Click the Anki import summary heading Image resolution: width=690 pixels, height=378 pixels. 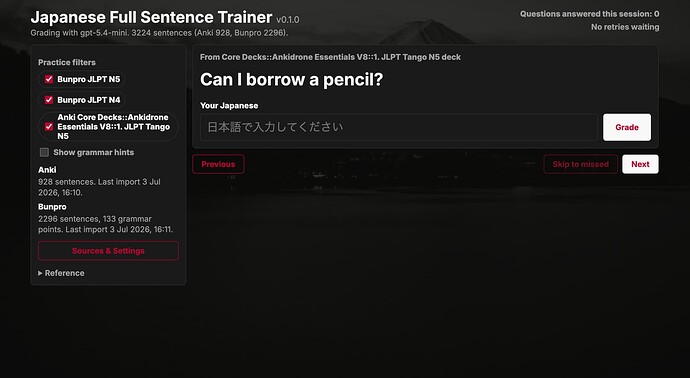coord(47,170)
